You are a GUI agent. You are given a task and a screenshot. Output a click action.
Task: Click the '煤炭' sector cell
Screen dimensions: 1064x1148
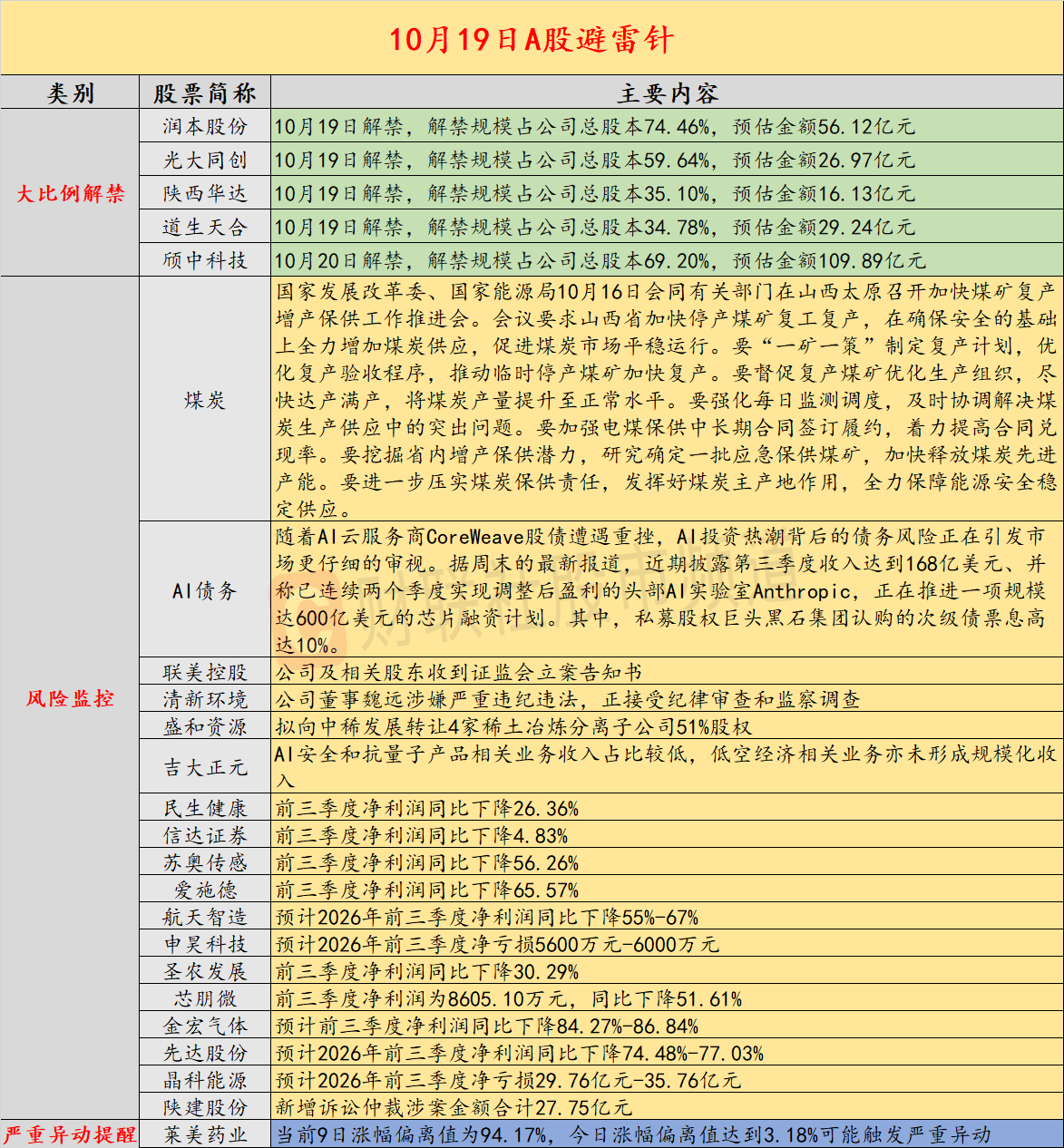(204, 400)
